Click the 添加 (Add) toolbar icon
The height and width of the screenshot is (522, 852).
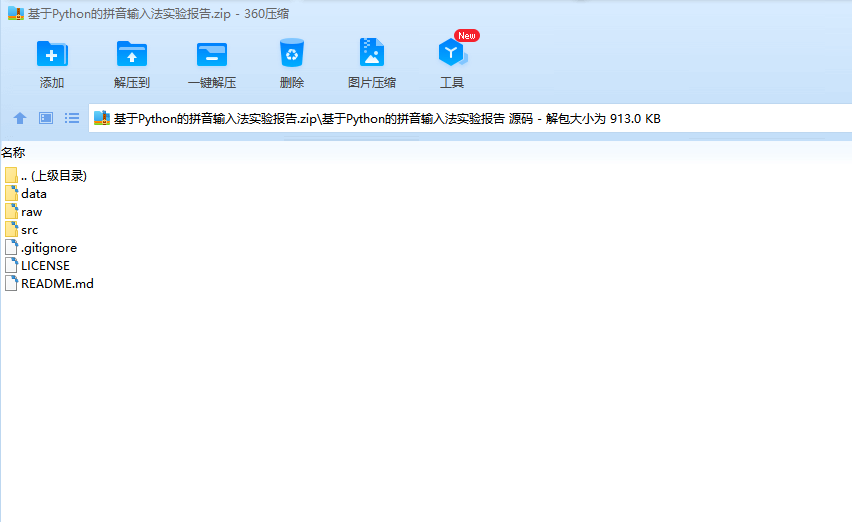click(x=52, y=54)
